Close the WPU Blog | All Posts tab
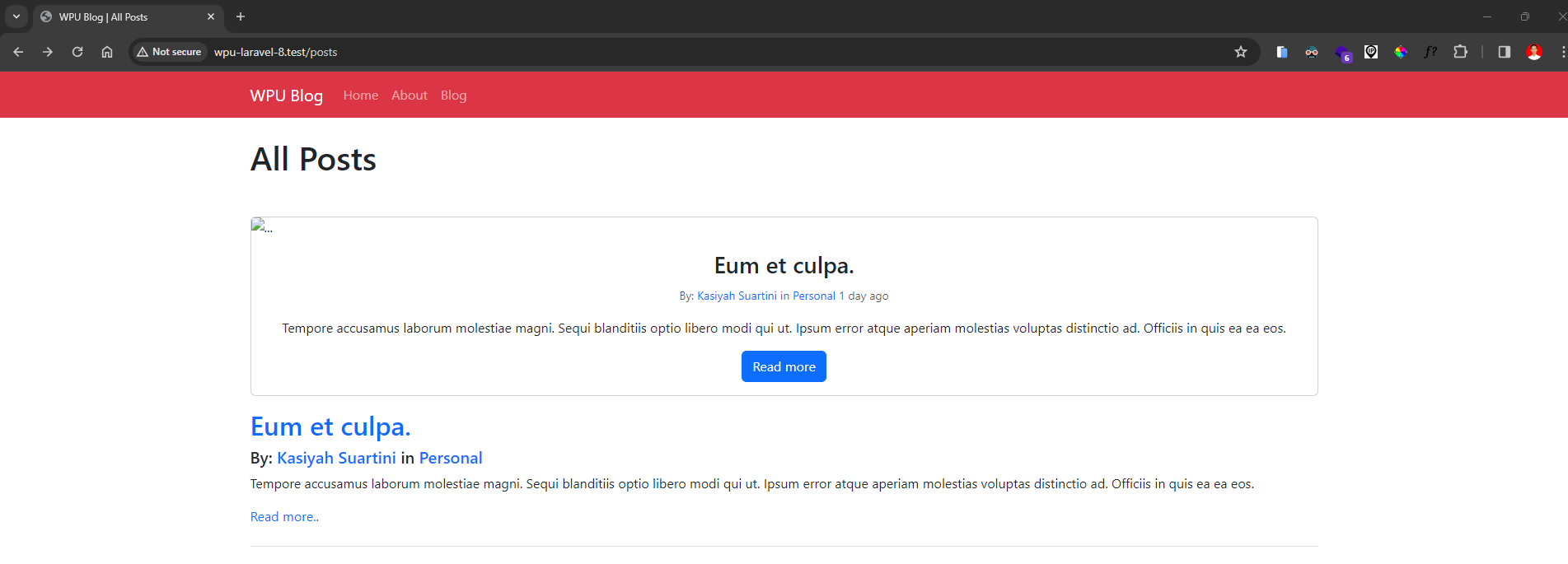Viewport: 1568px width, 564px height. click(211, 16)
